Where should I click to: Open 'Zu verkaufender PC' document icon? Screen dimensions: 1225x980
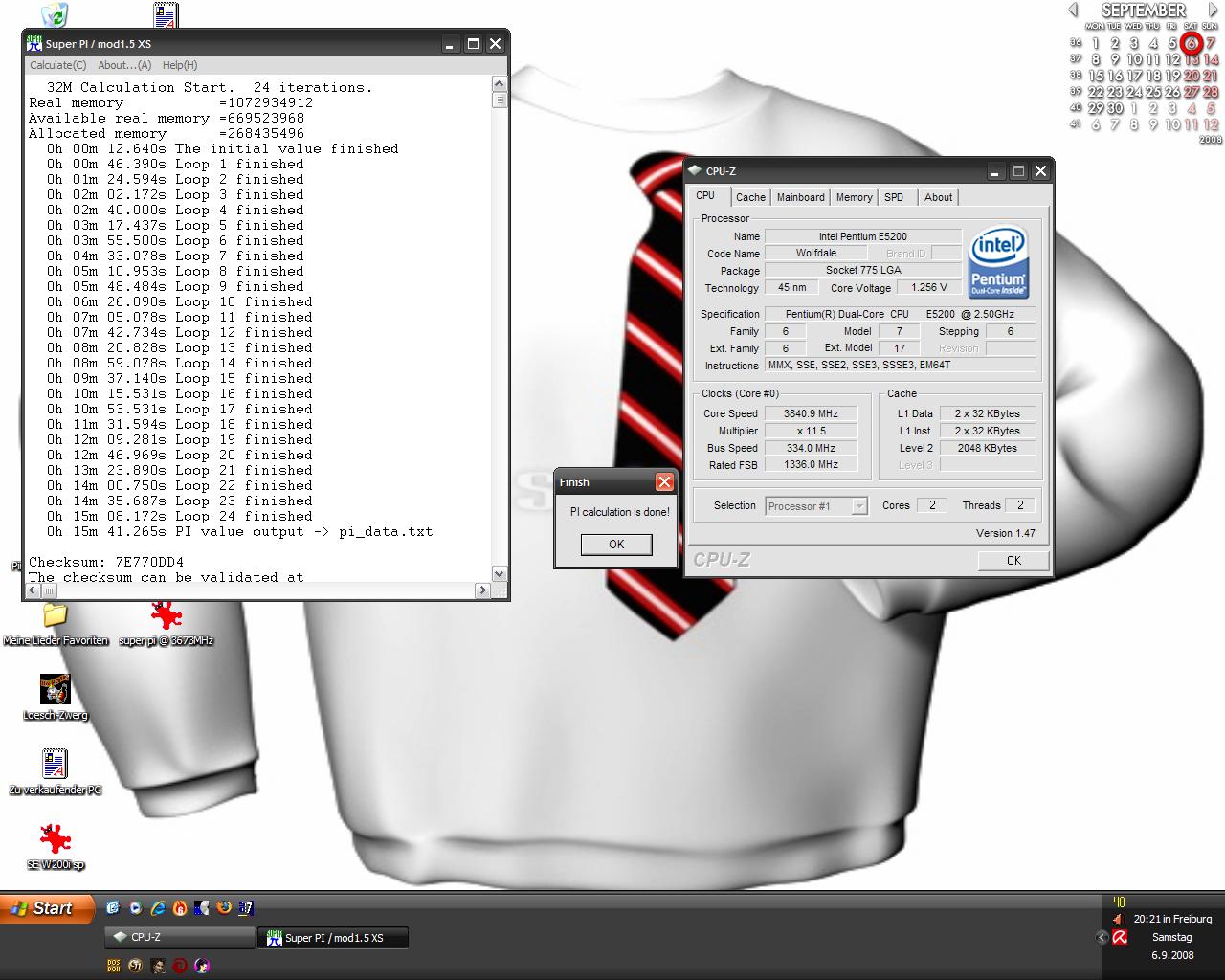[x=56, y=764]
